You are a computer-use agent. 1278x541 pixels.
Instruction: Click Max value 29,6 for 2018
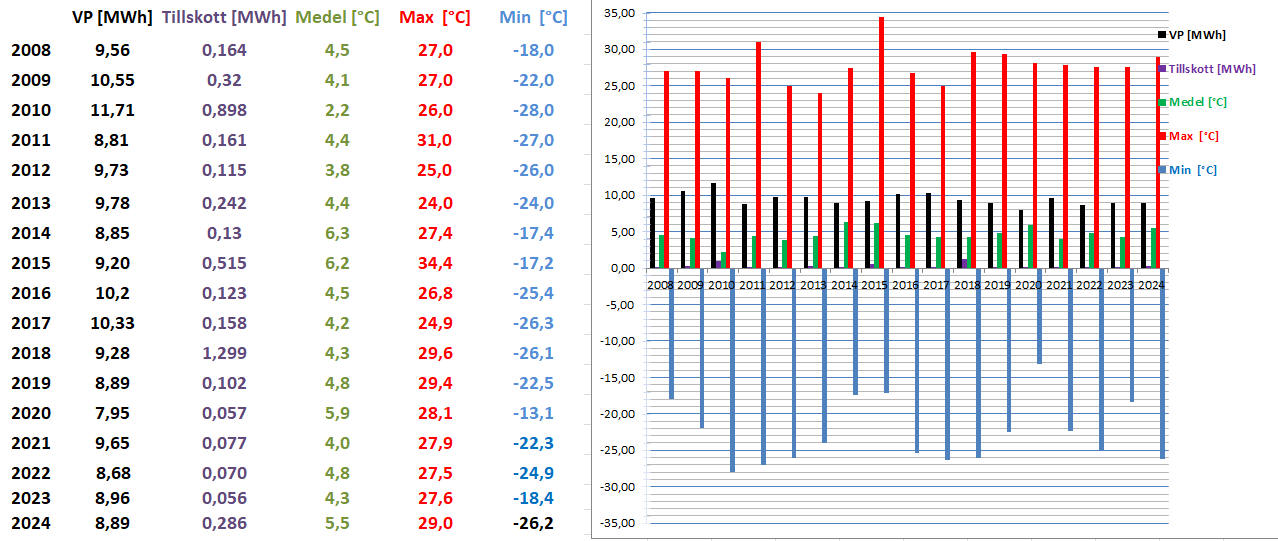pyautogui.click(x=435, y=353)
